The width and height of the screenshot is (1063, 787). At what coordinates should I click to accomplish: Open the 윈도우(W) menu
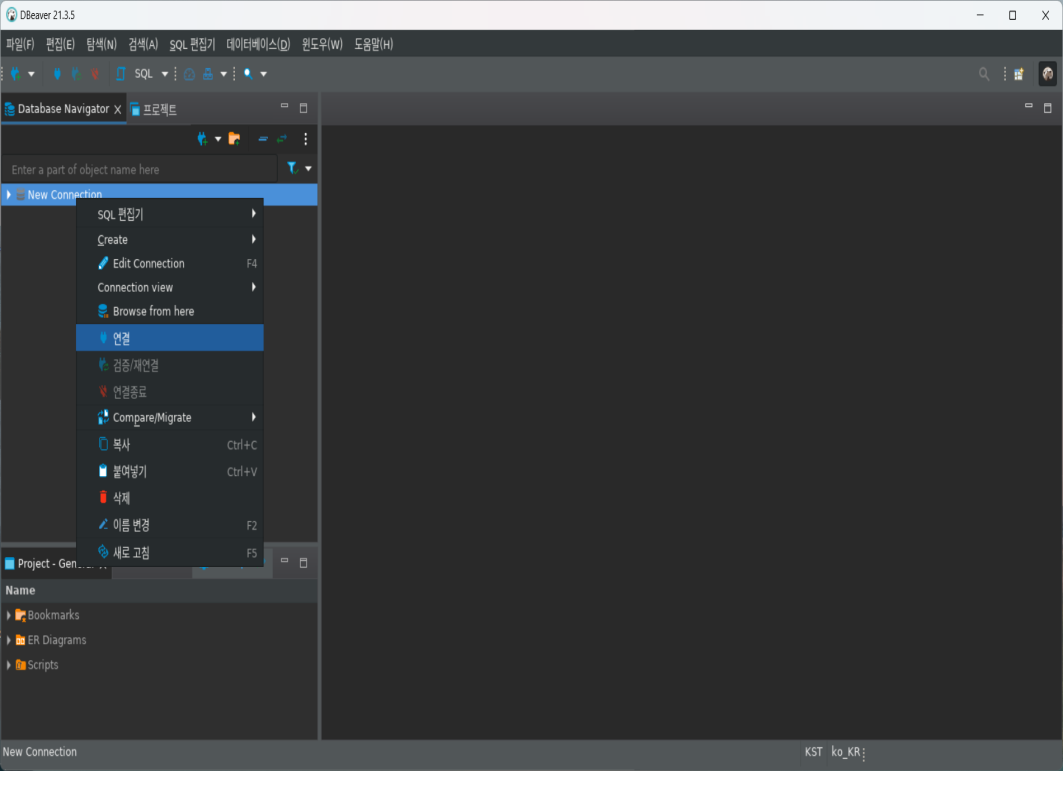point(322,45)
